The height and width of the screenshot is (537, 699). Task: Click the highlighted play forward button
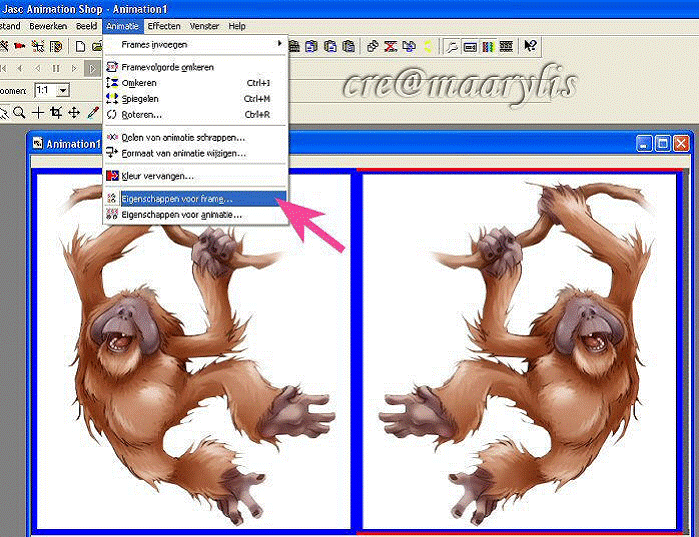coord(92,69)
